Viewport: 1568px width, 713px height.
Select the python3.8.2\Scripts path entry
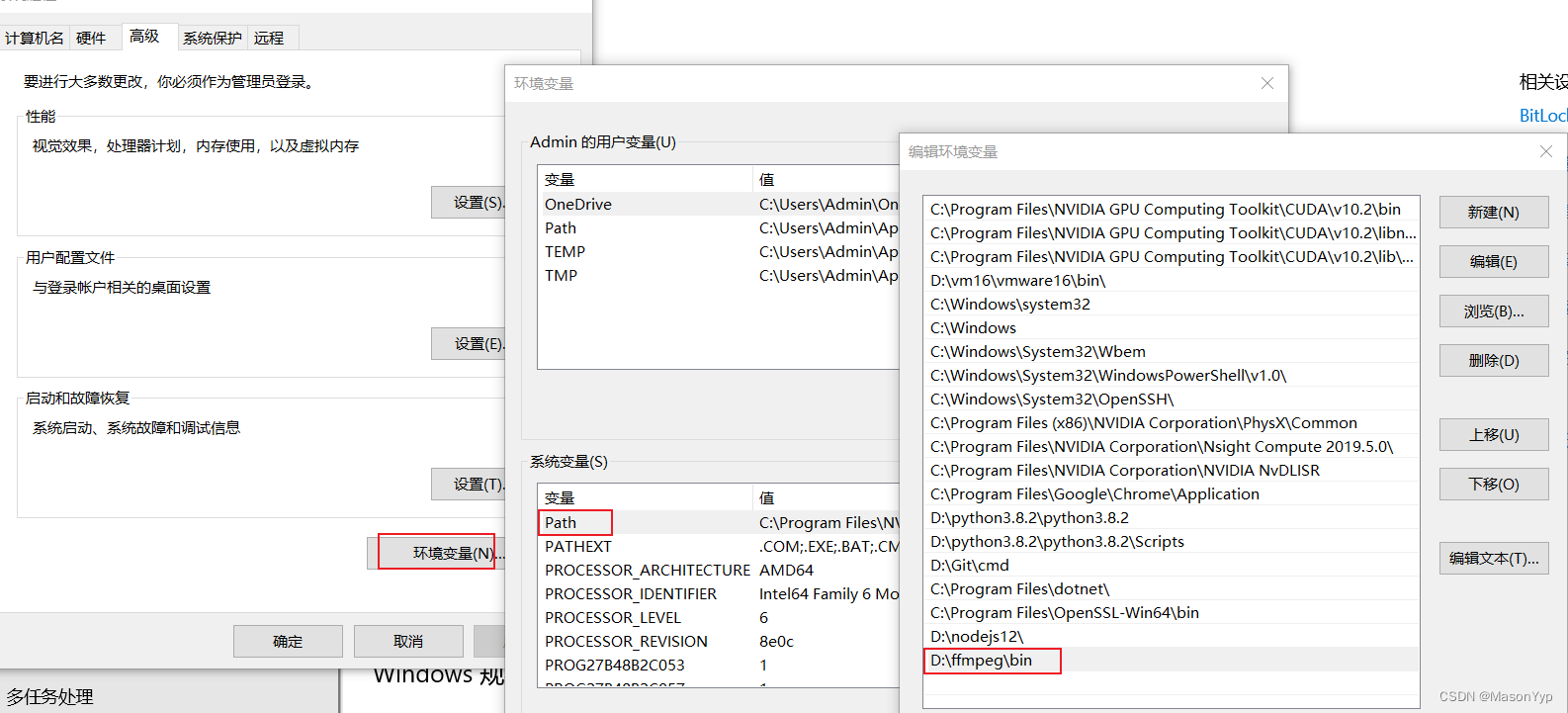(1172, 541)
